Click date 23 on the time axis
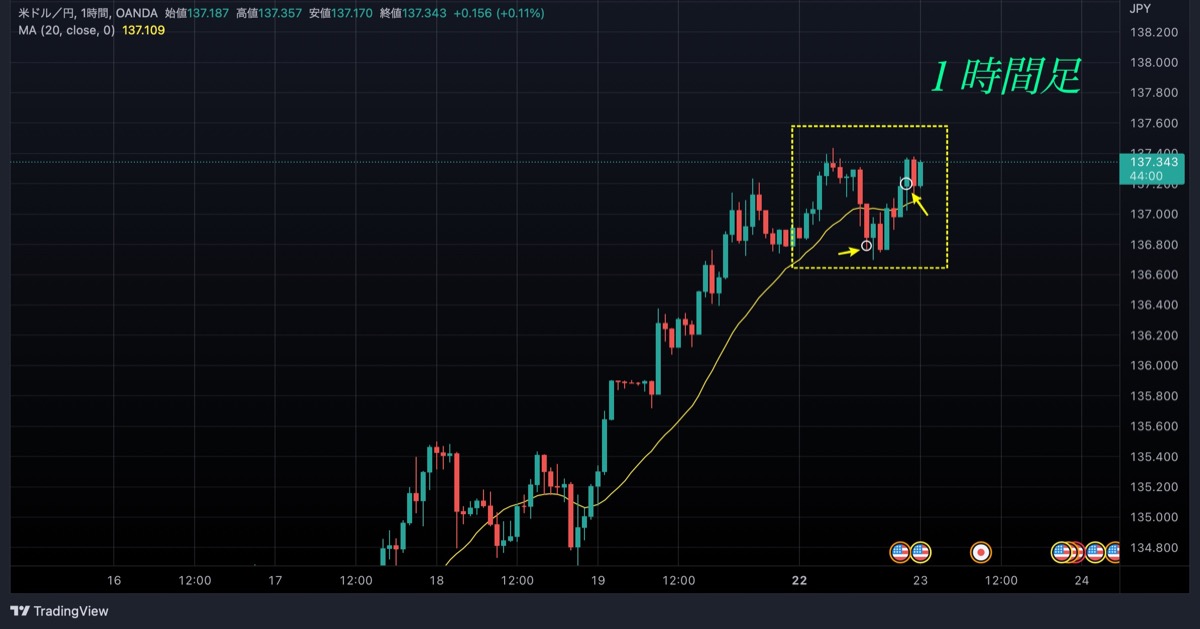The width and height of the screenshot is (1200, 629). pos(921,580)
